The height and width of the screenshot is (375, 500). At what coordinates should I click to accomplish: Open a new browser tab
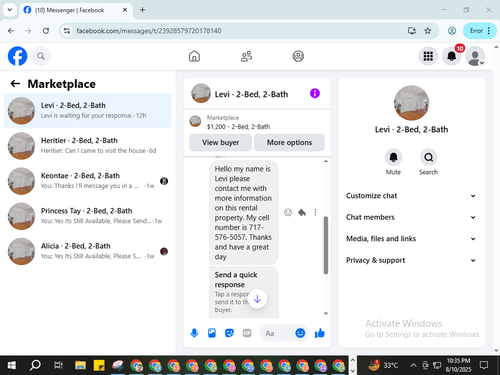(x=142, y=10)
